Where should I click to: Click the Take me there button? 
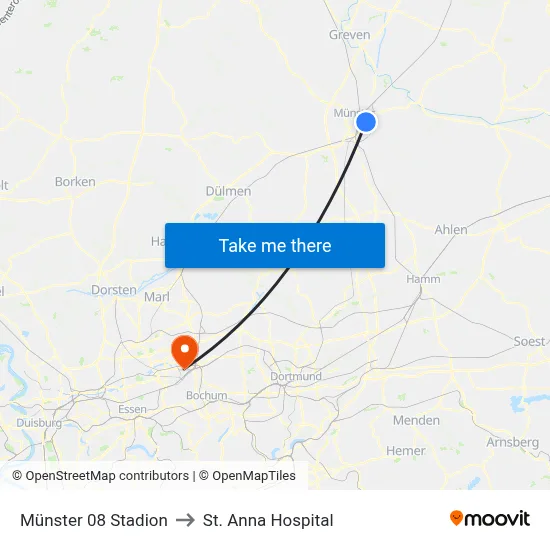(275, 245)
